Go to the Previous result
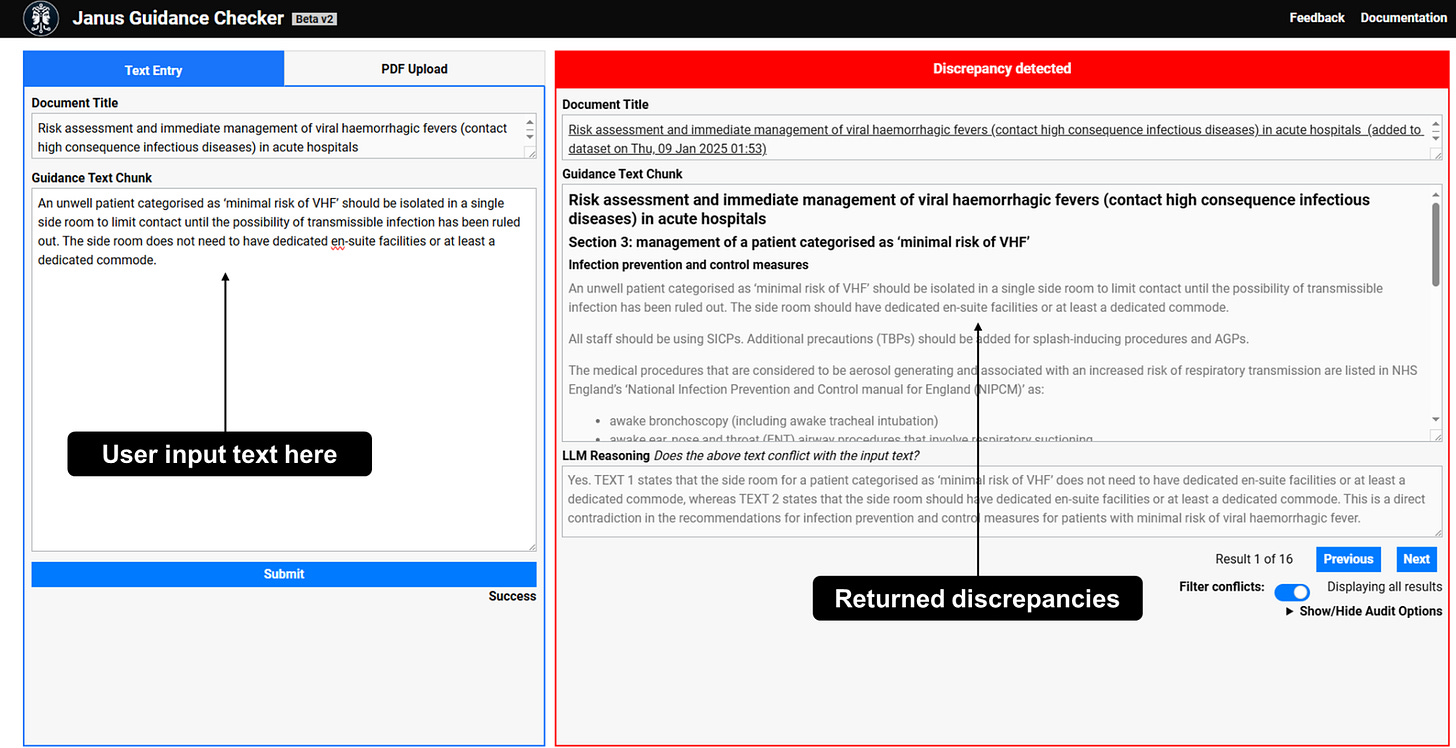 [x=1348, y=559]
